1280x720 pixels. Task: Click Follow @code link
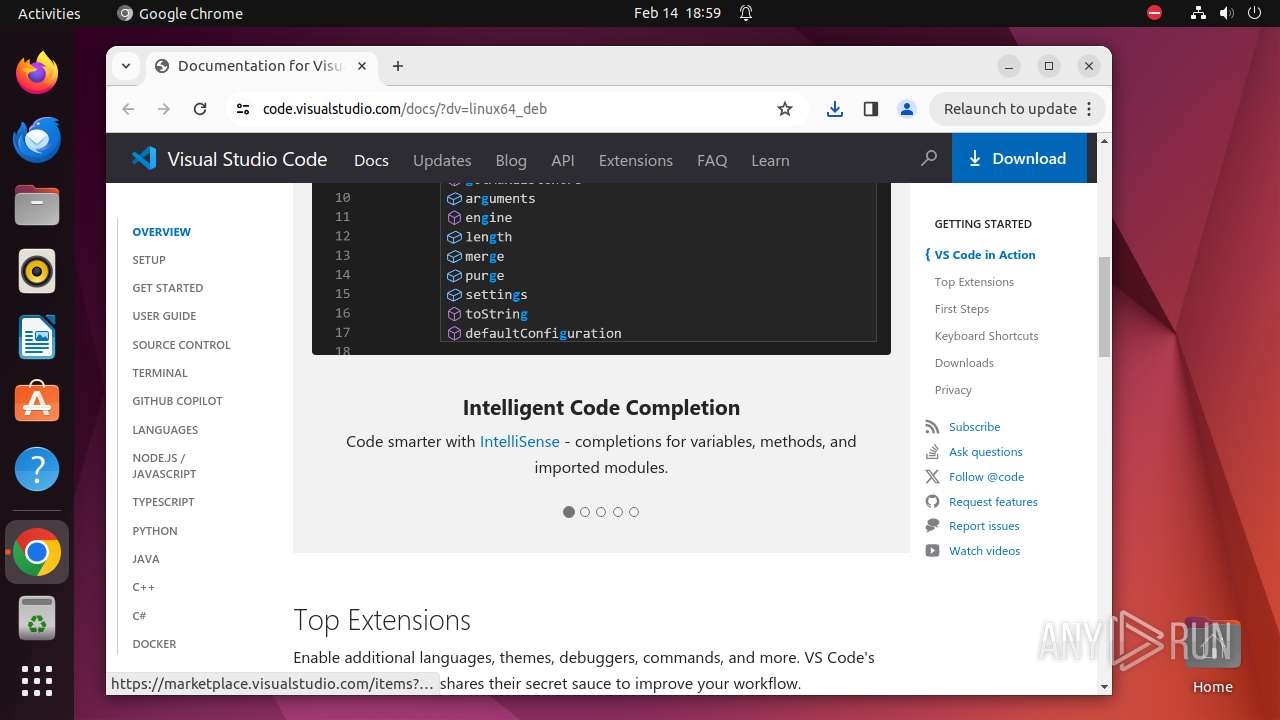pos(975,477)
